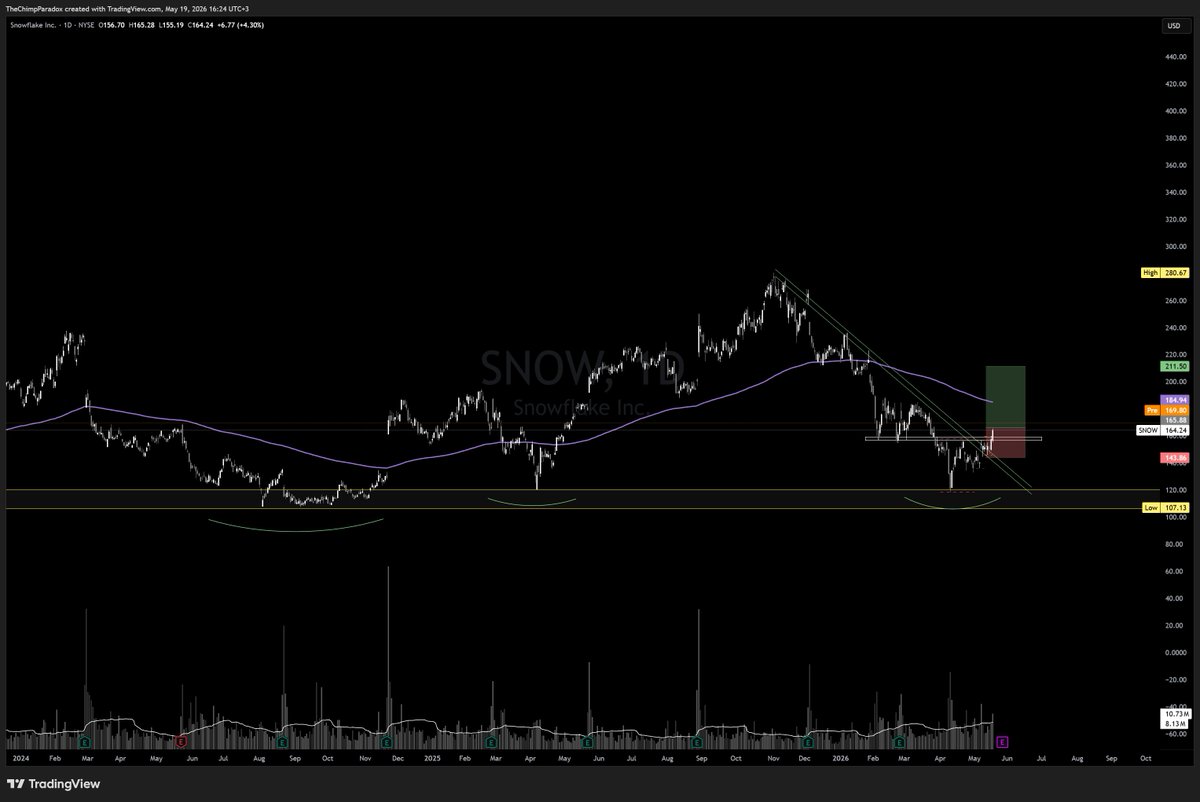The height and width of the screenshot is (802, 1200).
Task: Click the red 143.86 stop price label
Action: click(1174, 457)
